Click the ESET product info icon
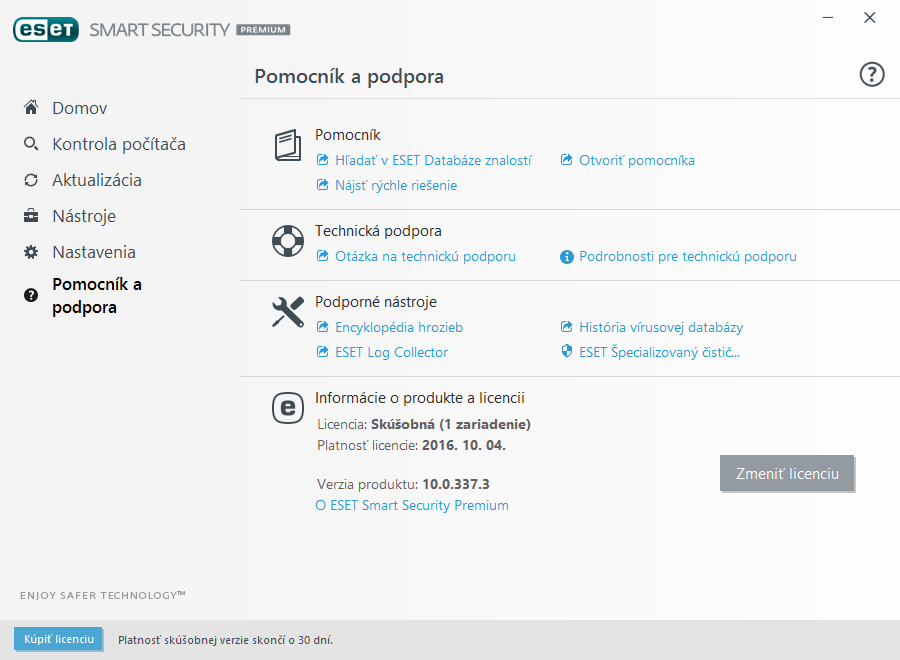This screenshot has width=900, height=660. point(288,407)
